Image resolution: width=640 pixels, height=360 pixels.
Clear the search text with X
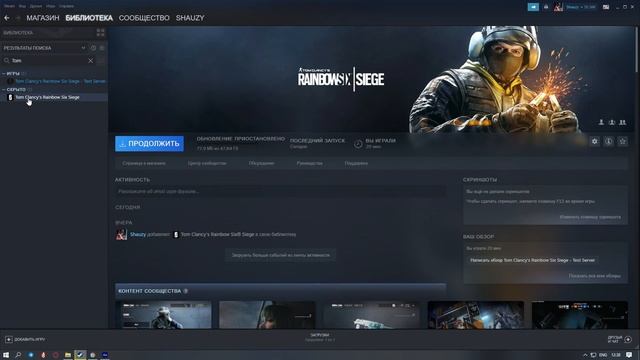click(91, 60)
